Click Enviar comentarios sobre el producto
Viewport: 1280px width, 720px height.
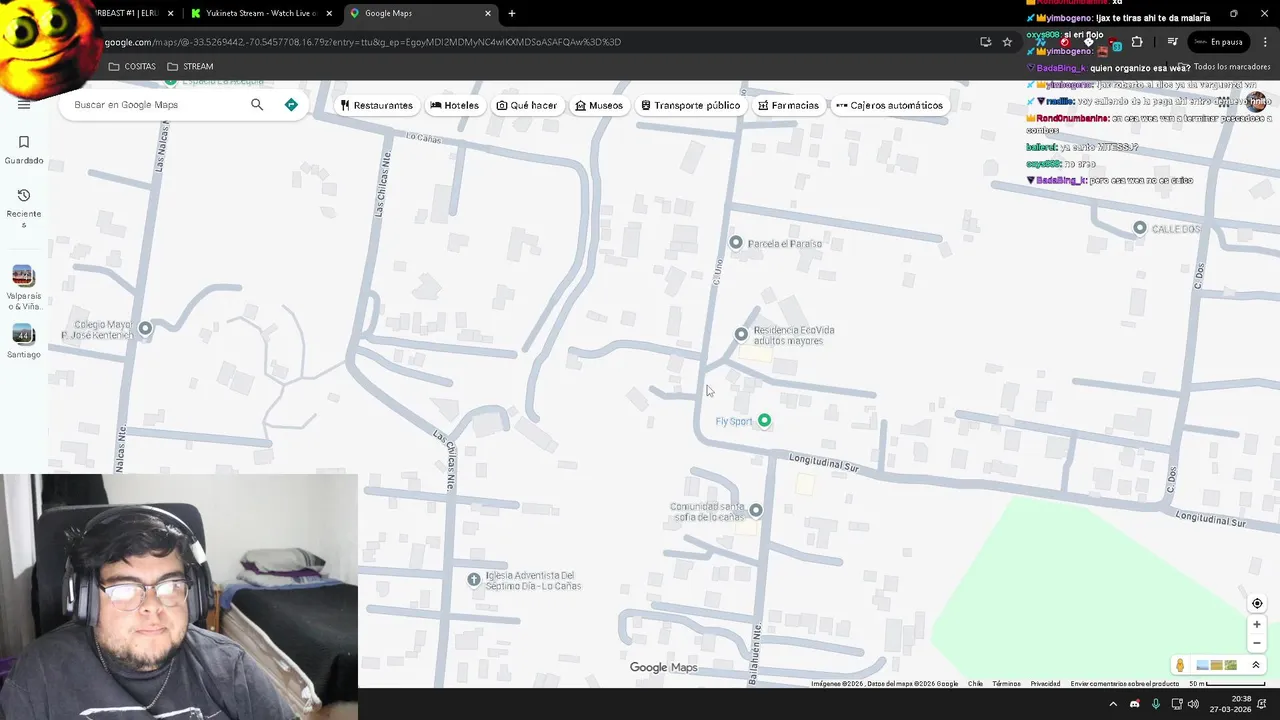(x=1124, y=684)
